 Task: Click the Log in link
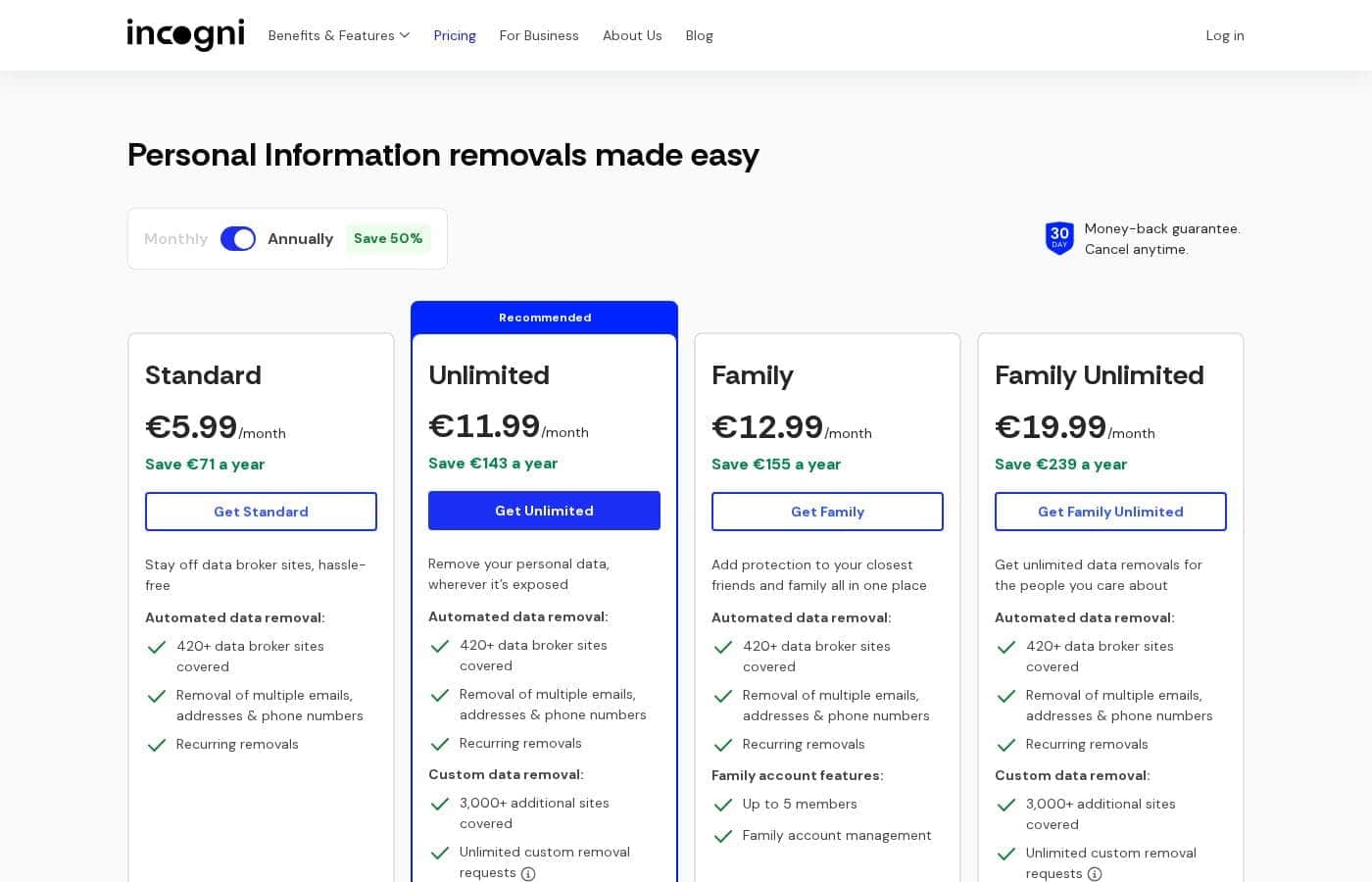click(x=1224, y=35)
